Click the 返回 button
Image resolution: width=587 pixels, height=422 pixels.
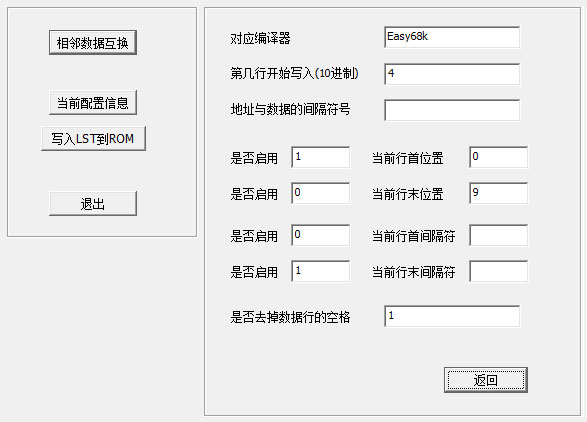[x=486, y=380]
